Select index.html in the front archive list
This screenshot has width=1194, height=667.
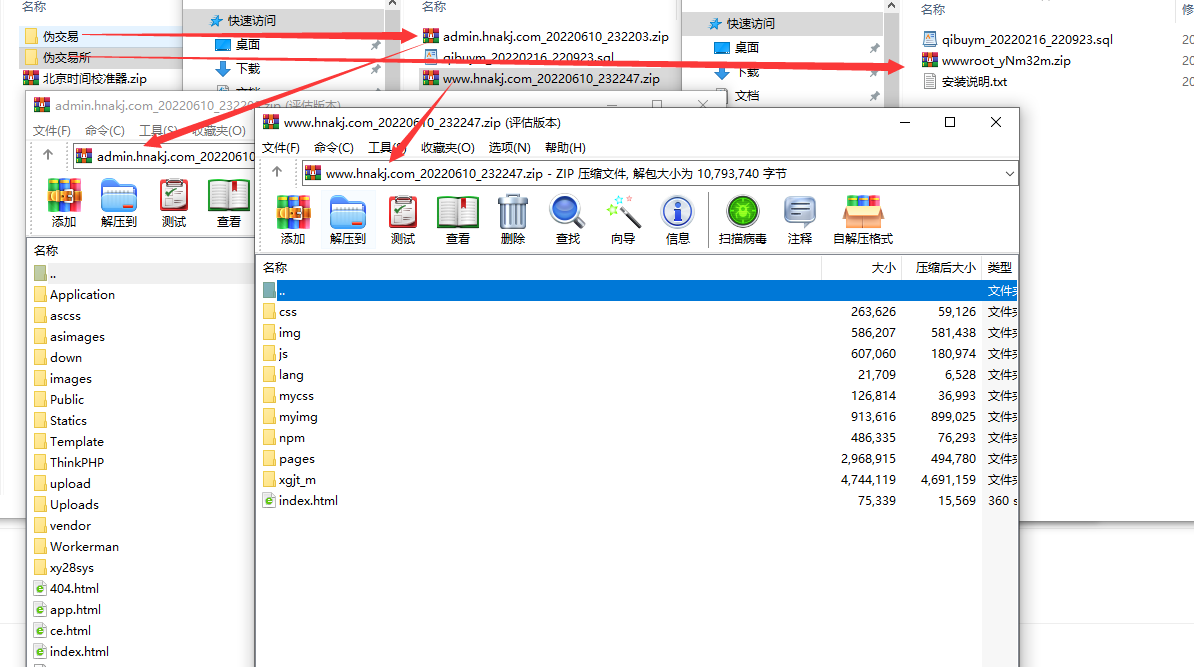click(308, 501)
